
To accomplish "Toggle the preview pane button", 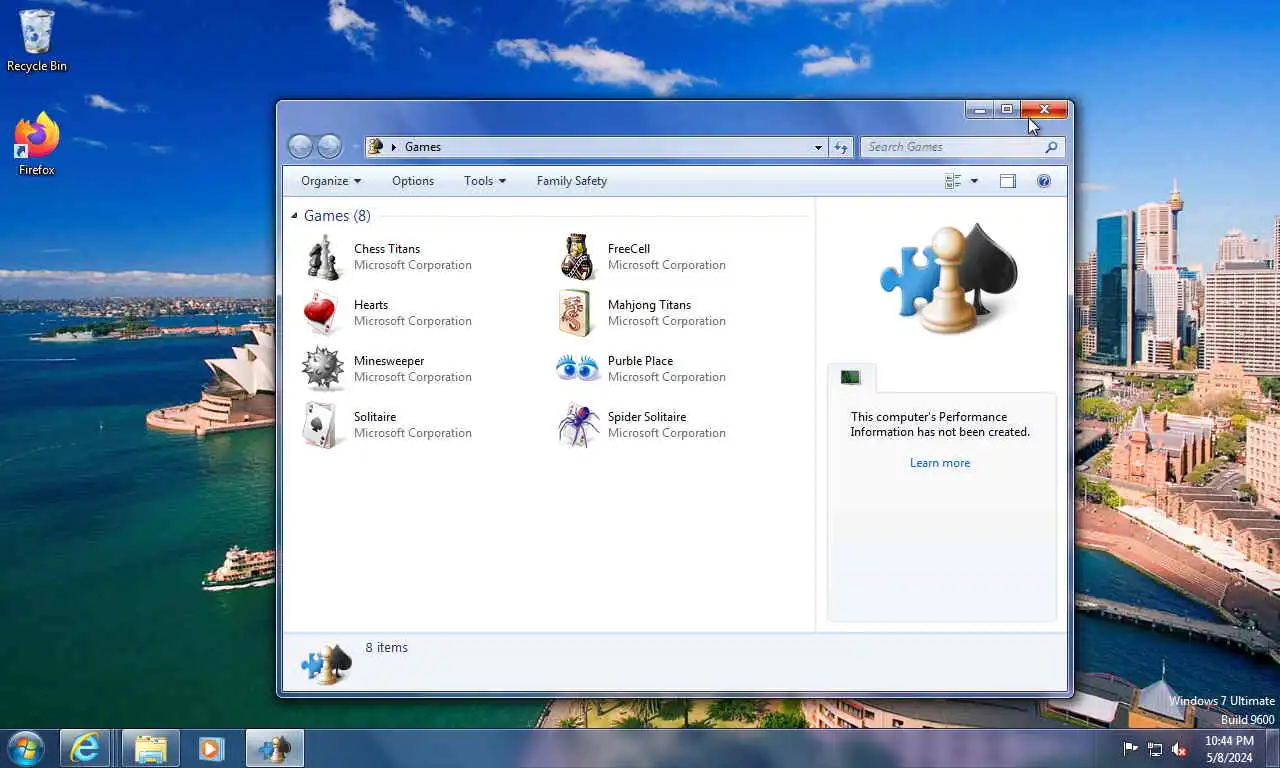I will pyautogui.click(x=1008, y=181).
